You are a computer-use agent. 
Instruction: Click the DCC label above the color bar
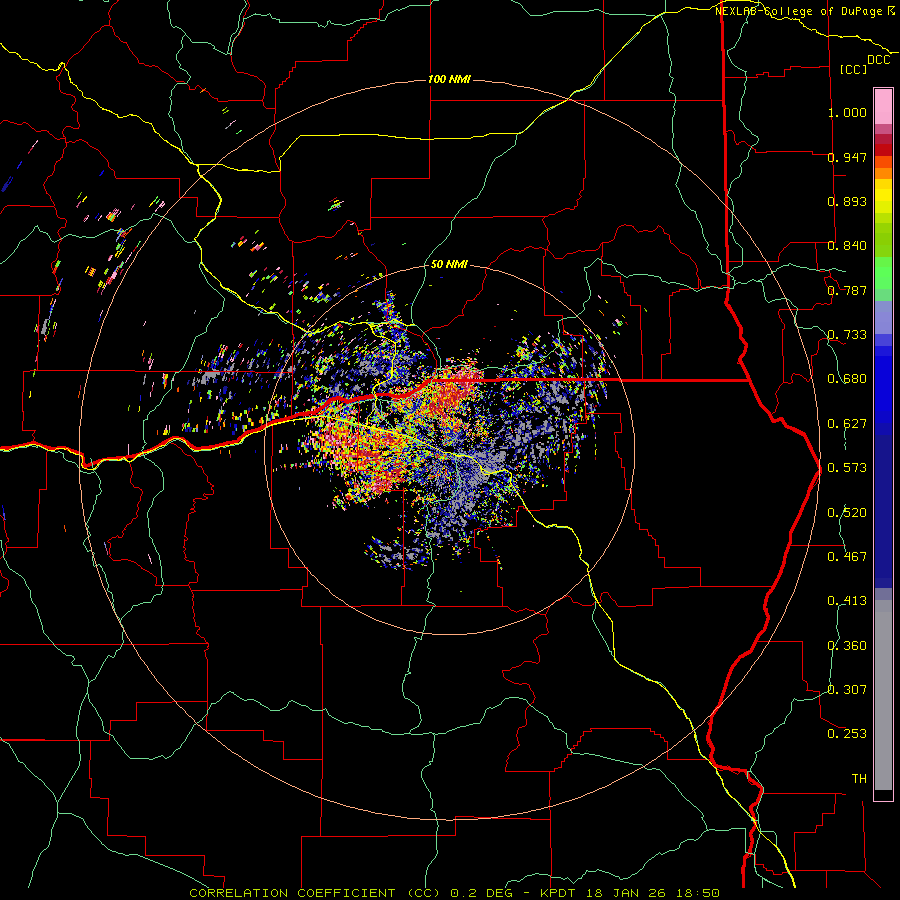click(x=878, y=60)
